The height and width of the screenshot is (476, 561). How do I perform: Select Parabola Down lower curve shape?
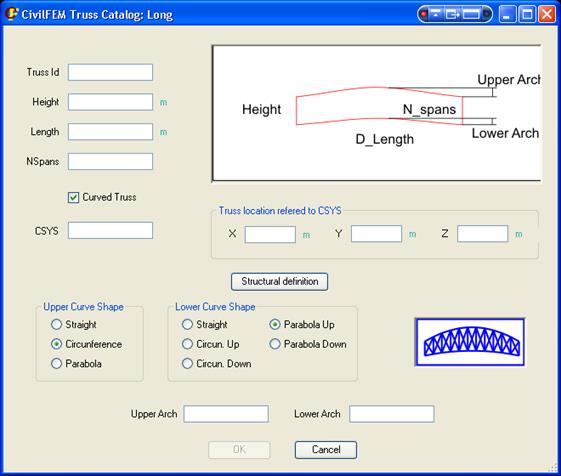tap(274, 344)
